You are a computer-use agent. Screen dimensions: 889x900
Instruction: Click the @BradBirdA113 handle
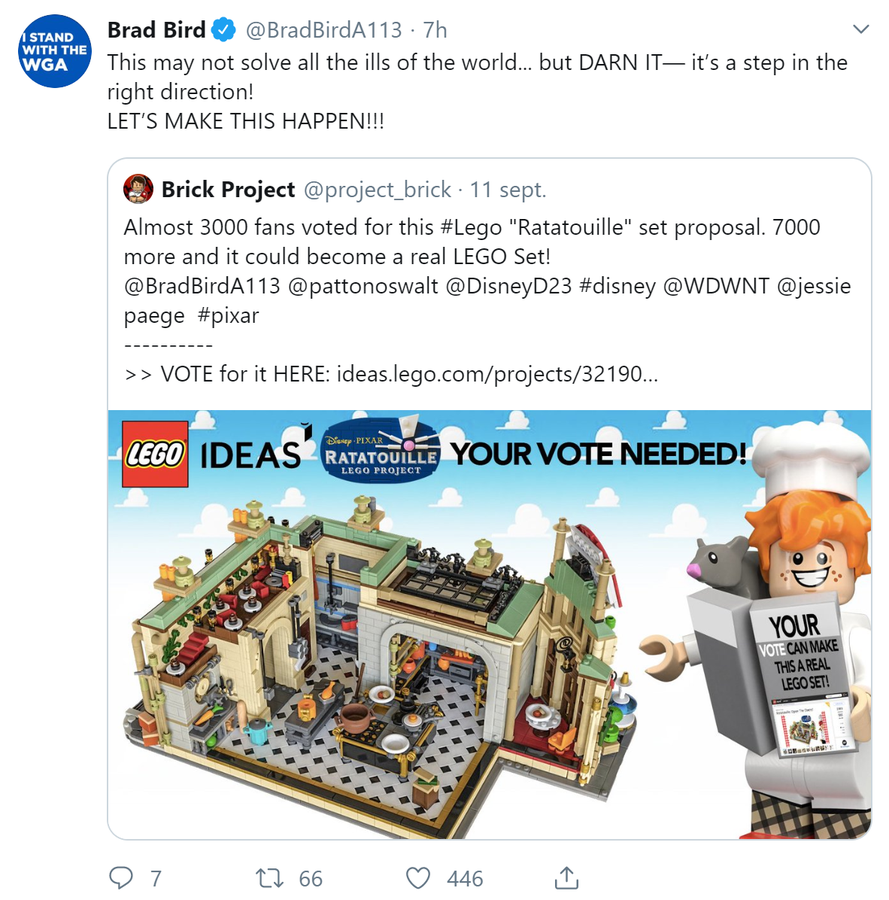pyautogui.click(x=324, y=30)
